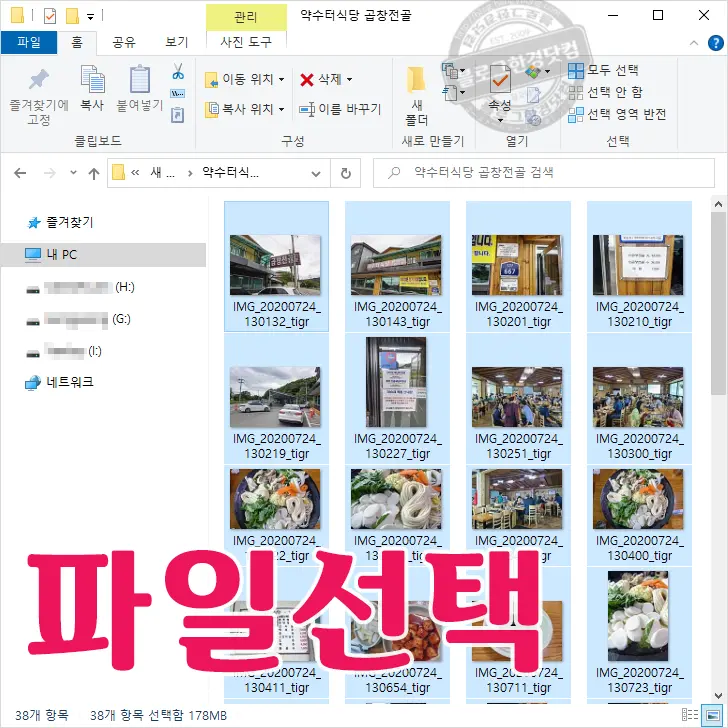Open the help question mark icon
This screenshot has height=728, width=728.
[715, 43]
